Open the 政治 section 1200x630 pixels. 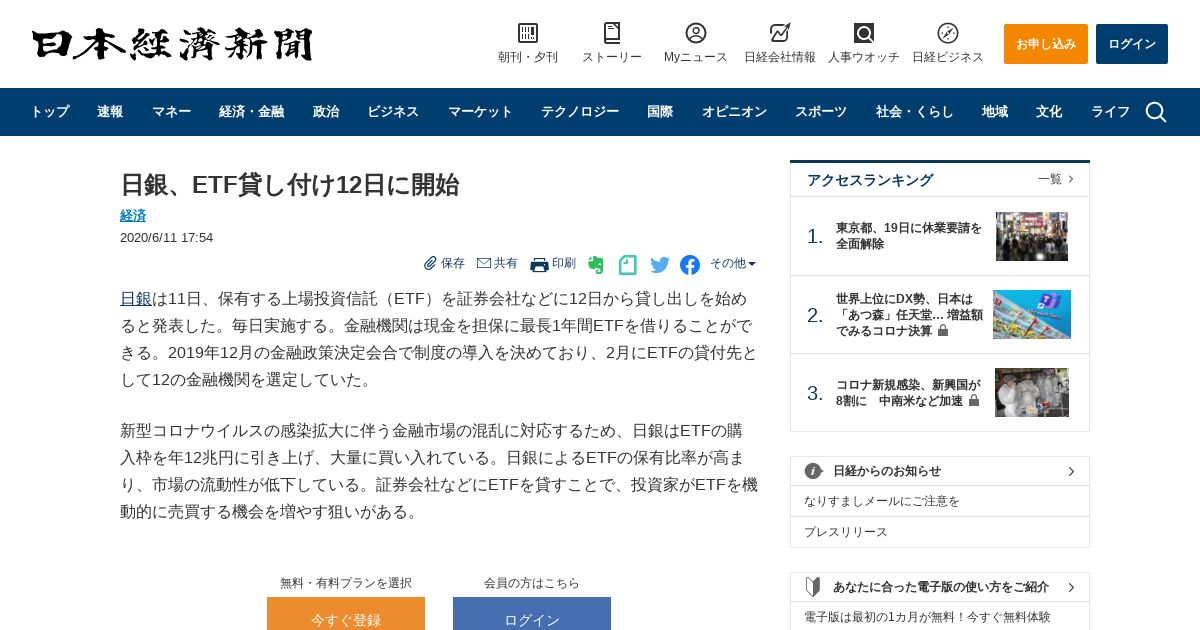[x=326, y=112]
